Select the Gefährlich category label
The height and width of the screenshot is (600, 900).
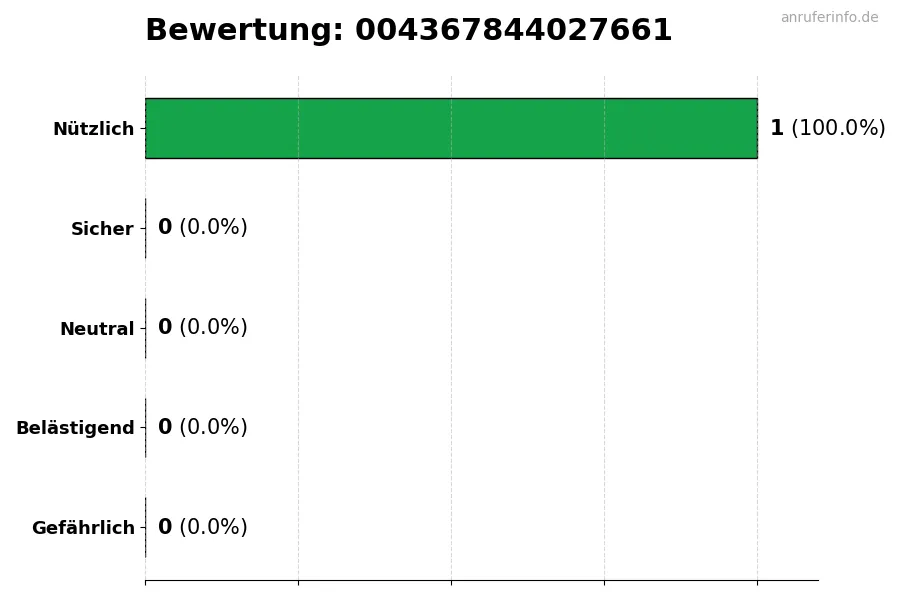(83, 528)
